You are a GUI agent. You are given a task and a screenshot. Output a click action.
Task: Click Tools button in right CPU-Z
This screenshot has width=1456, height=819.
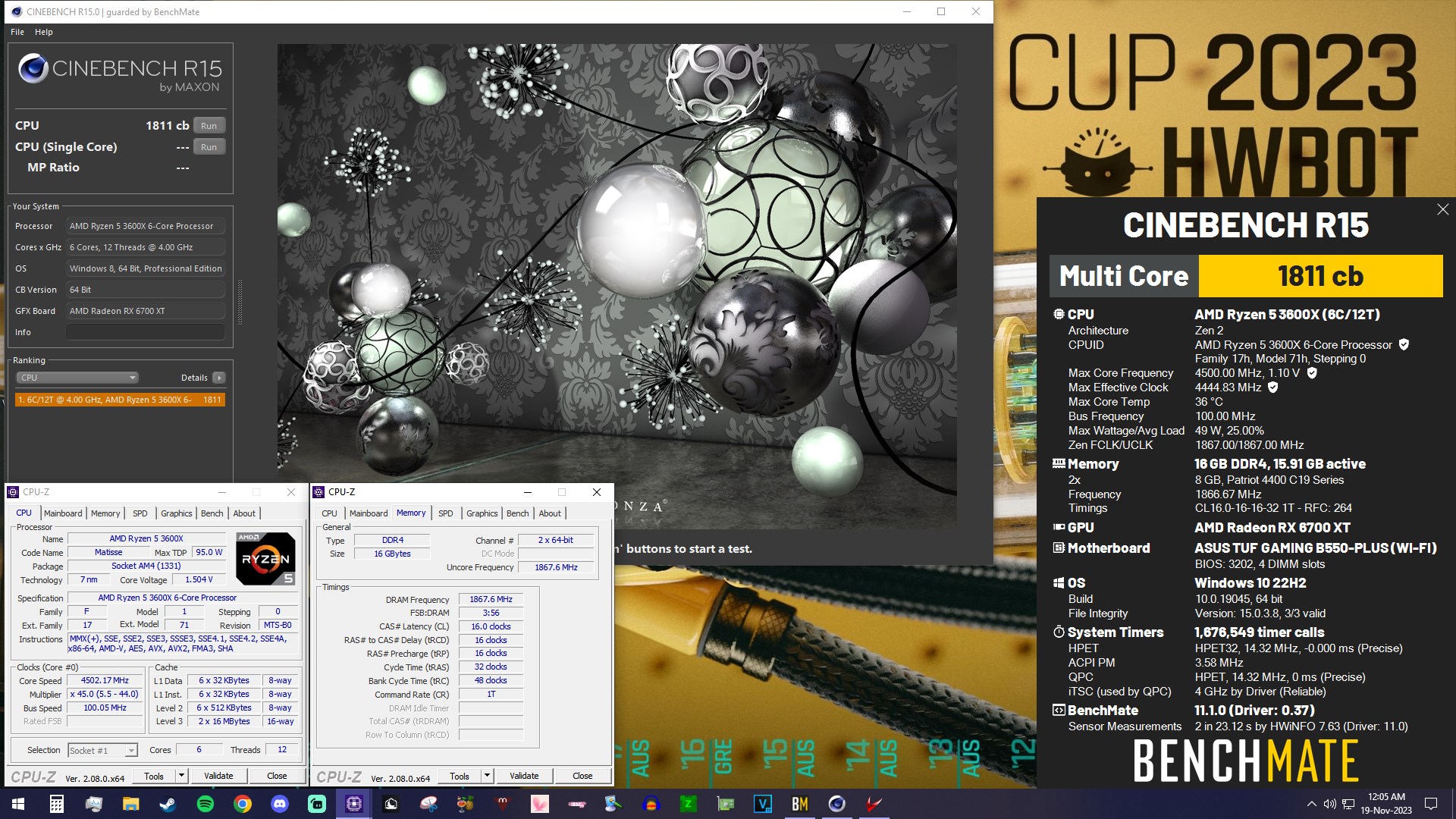click(x=460, y=776)
